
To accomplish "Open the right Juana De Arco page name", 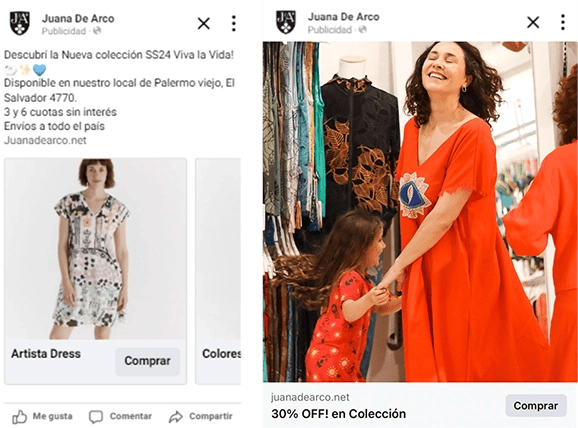I will 344,17.
